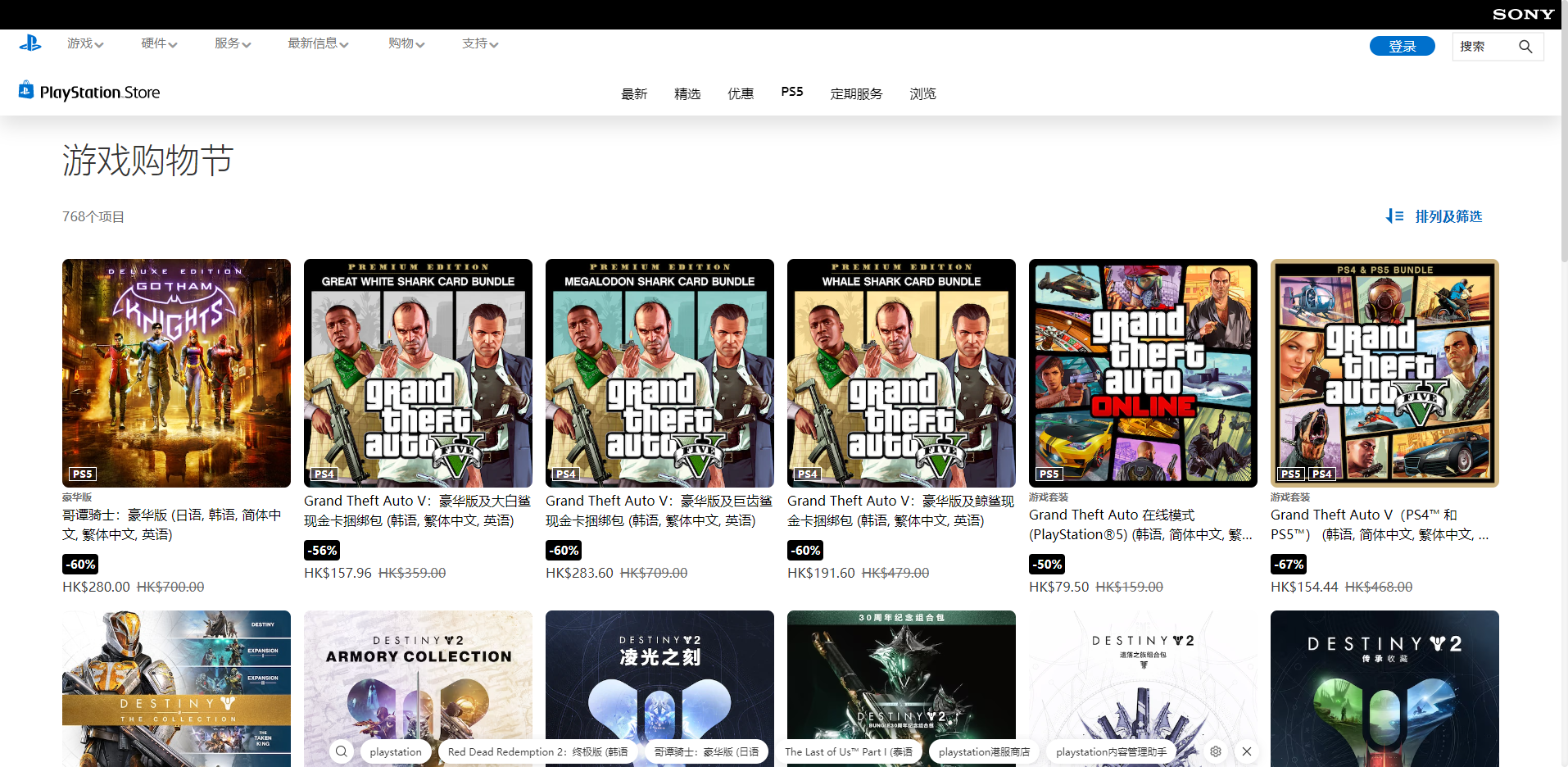The height and width of the screenshot is (767, 1568).
Task: Click the SONY logo
Action: pyautogui.click(x=1523, y=14)
